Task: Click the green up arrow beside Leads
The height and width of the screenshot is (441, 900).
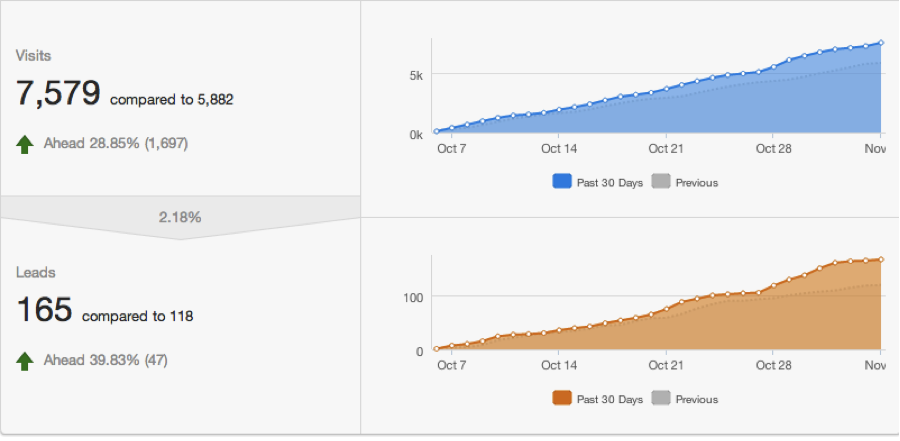Action: pyautogui.click(x=25, y=360)
